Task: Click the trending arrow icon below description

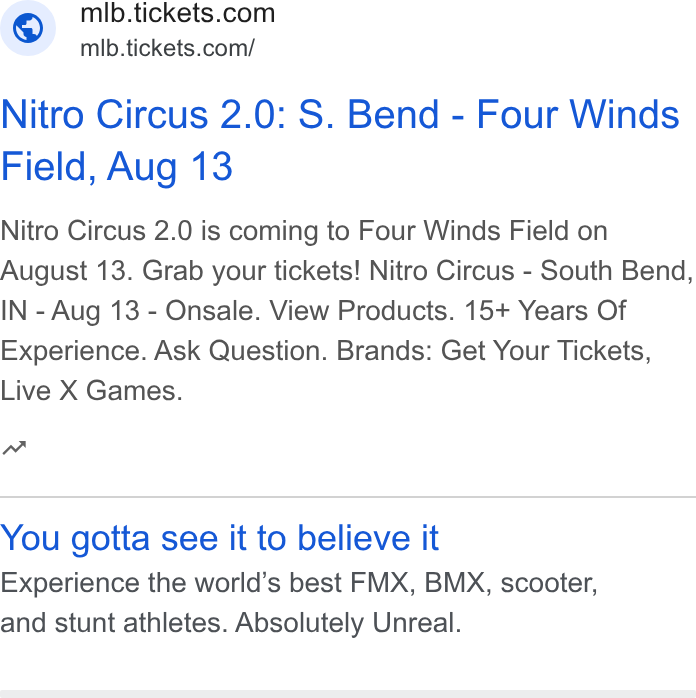Action: [14, 448]
